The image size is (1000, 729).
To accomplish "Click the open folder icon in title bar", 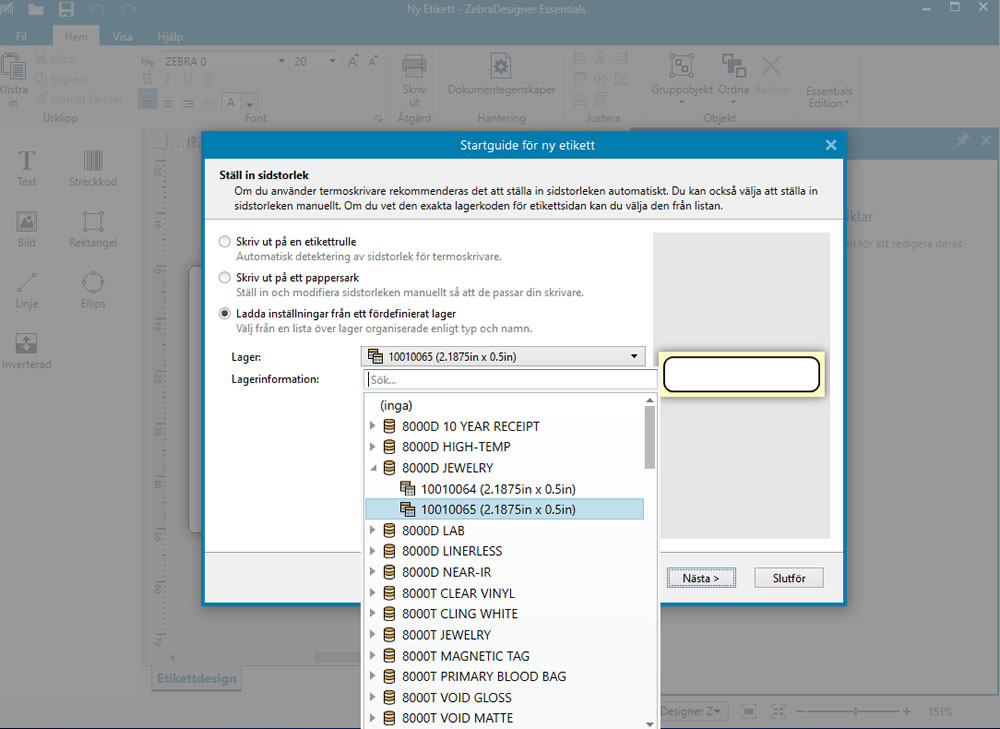I will [x=36, y=9].
